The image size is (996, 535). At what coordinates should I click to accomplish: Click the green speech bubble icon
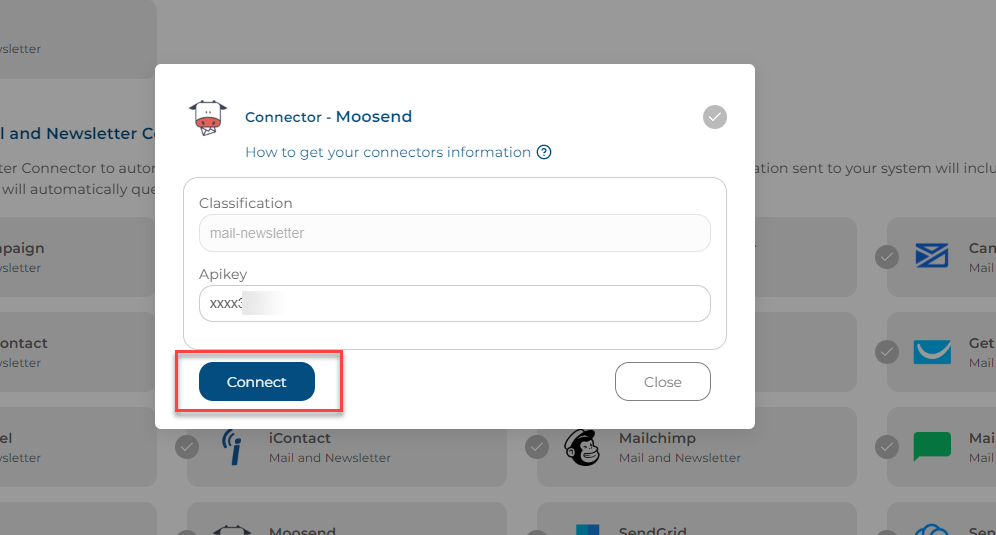(x=932, y=447)
